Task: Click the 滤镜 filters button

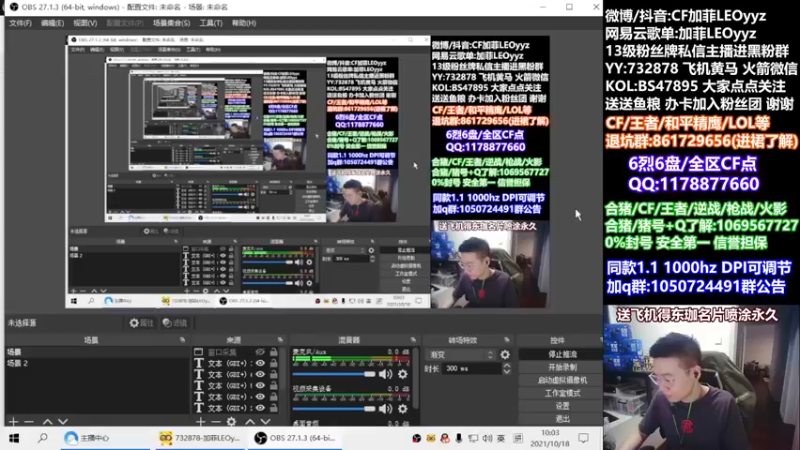Action: 175,323
